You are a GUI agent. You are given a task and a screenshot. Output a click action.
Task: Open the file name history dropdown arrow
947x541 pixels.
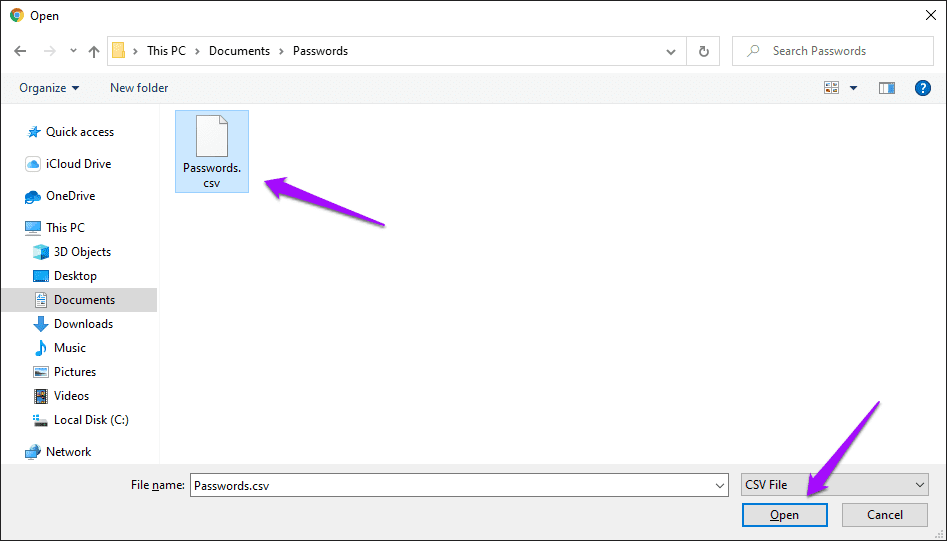(720, 485)
